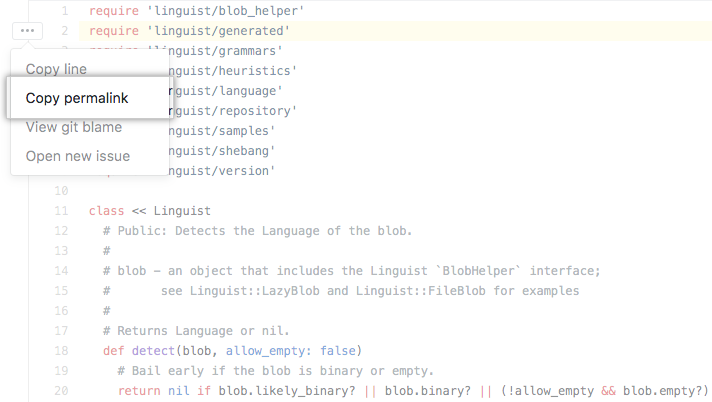The image size is (712, 402).
Task: Select line number 20 in the gutter
Action: [x=61, y=391]
